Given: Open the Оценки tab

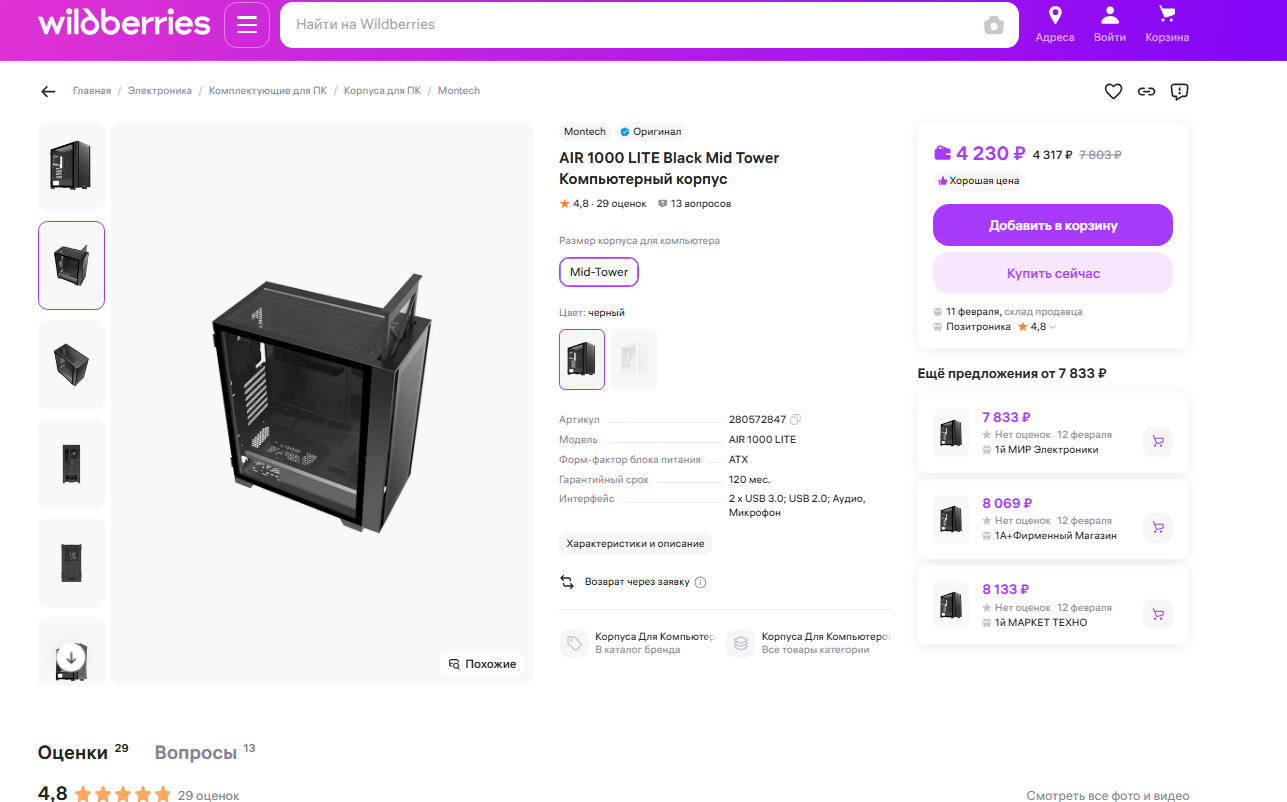Looking at the screenshot, I should tap(72, 753).
